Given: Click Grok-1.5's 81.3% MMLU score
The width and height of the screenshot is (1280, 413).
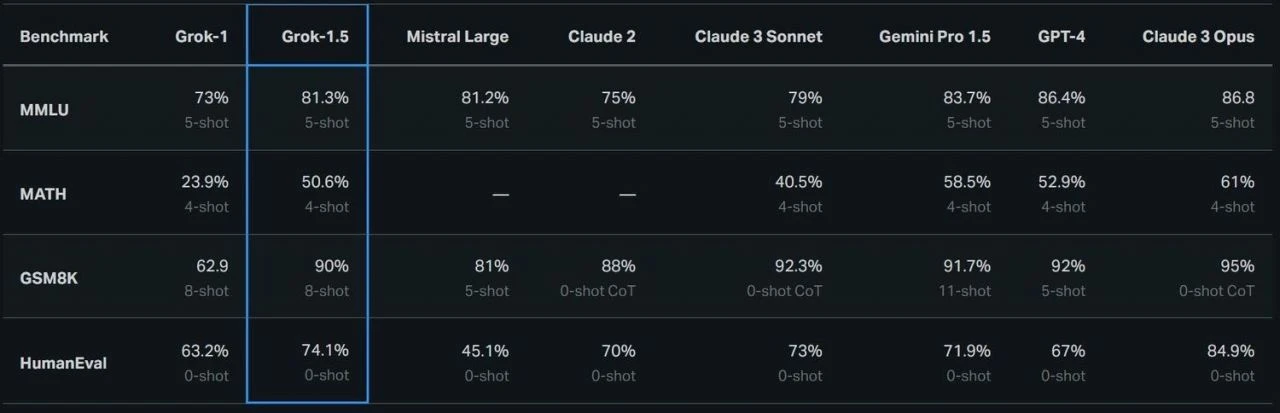Looking at the screenshot, I should click(x=324, y=98).
